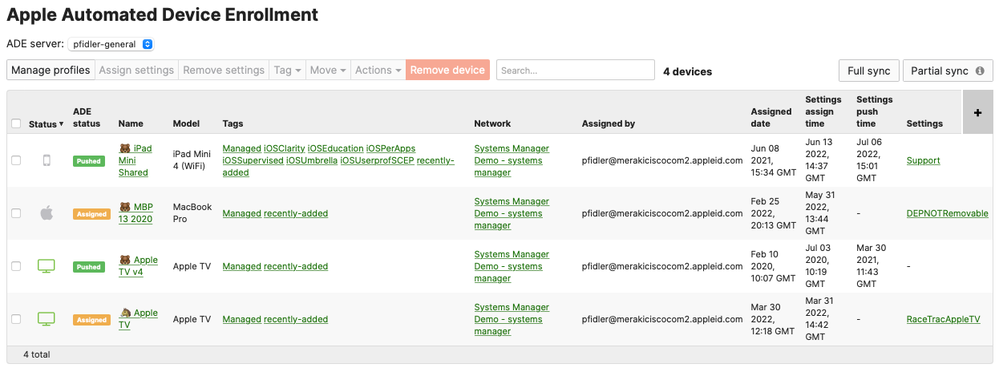Viewport: 999px width, 368px height.
Task: Click Manage profiles button
Action: click(50, 70)
